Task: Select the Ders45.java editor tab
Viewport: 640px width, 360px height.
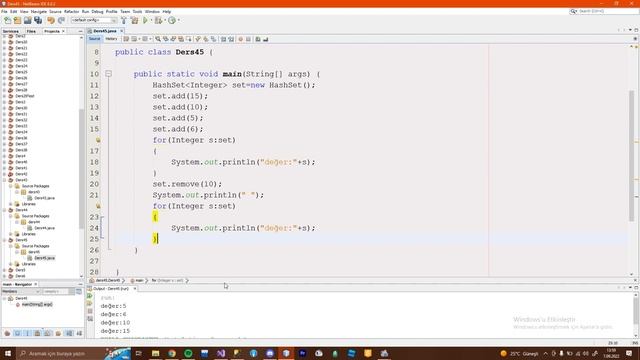Action: 104,31
